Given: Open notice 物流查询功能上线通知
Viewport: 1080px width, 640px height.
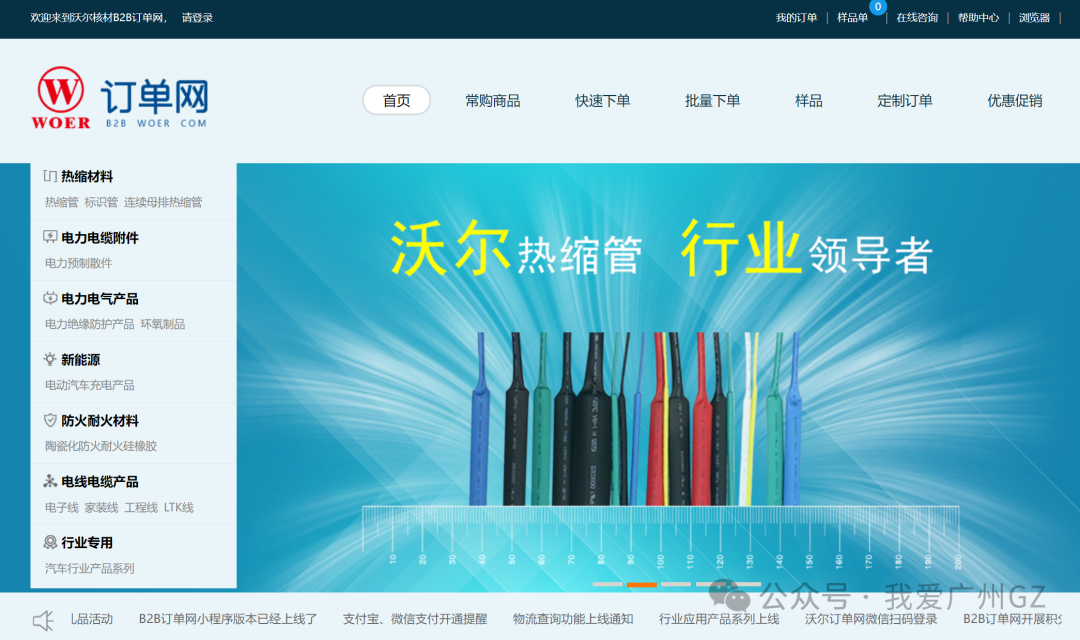Looking at the screenshot, I should (573, 619).
